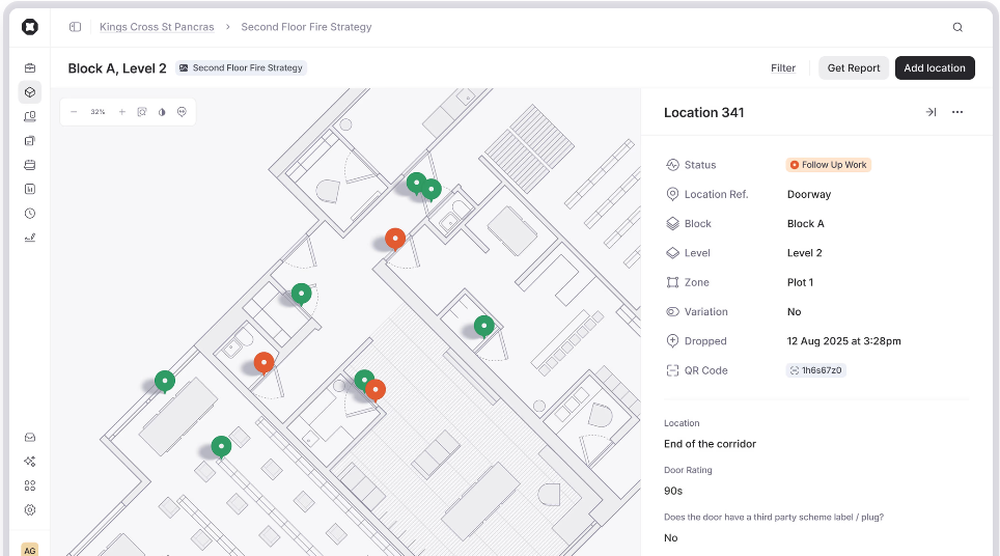Zoom out with the minus icon
This screenshot has width=1000, height=556.
pos(74,112)
